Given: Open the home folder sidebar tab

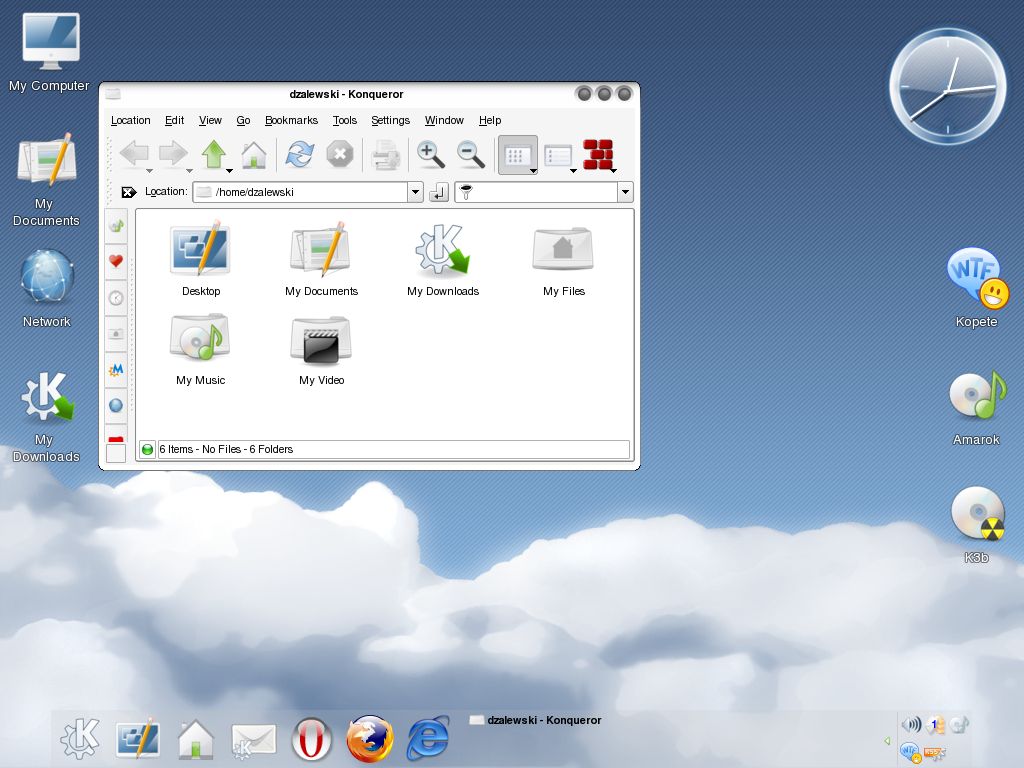Looking at the screenshot, I should (116, 334).
